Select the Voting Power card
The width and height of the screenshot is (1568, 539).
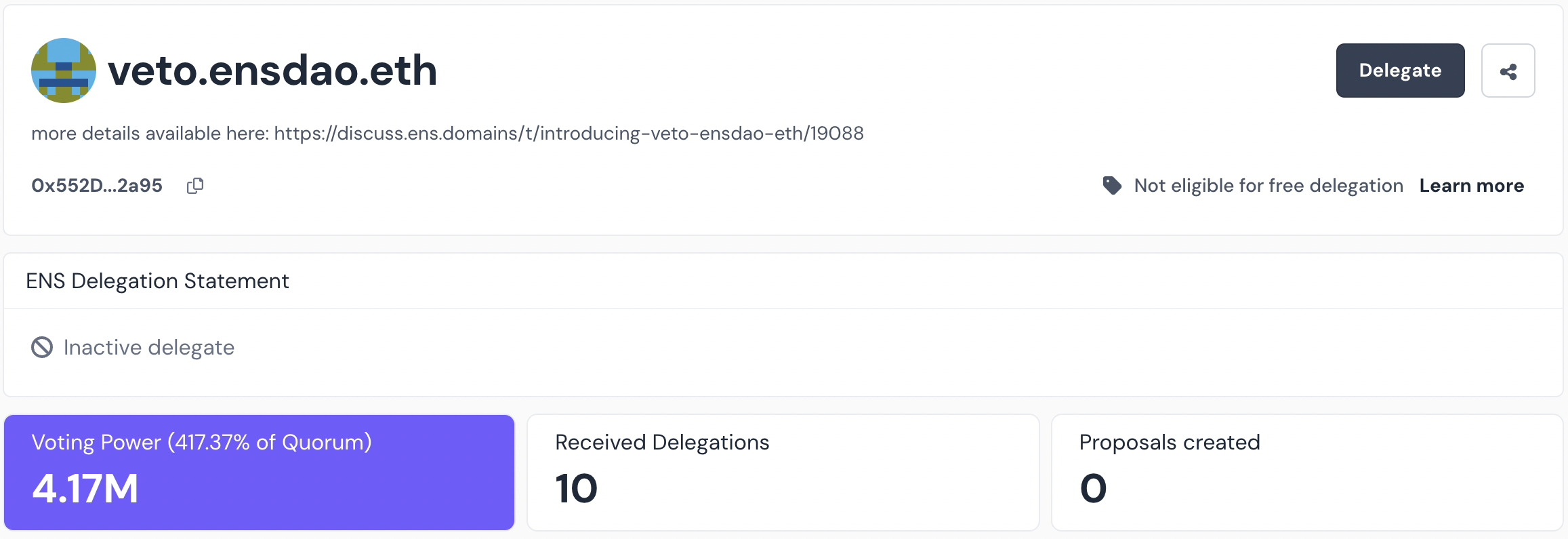tap(259, 473)
